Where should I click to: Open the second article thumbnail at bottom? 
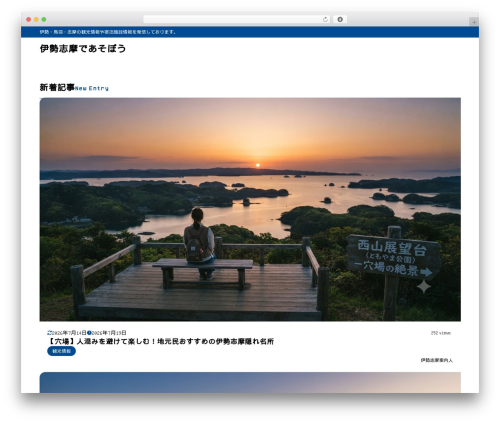[250, 383]
